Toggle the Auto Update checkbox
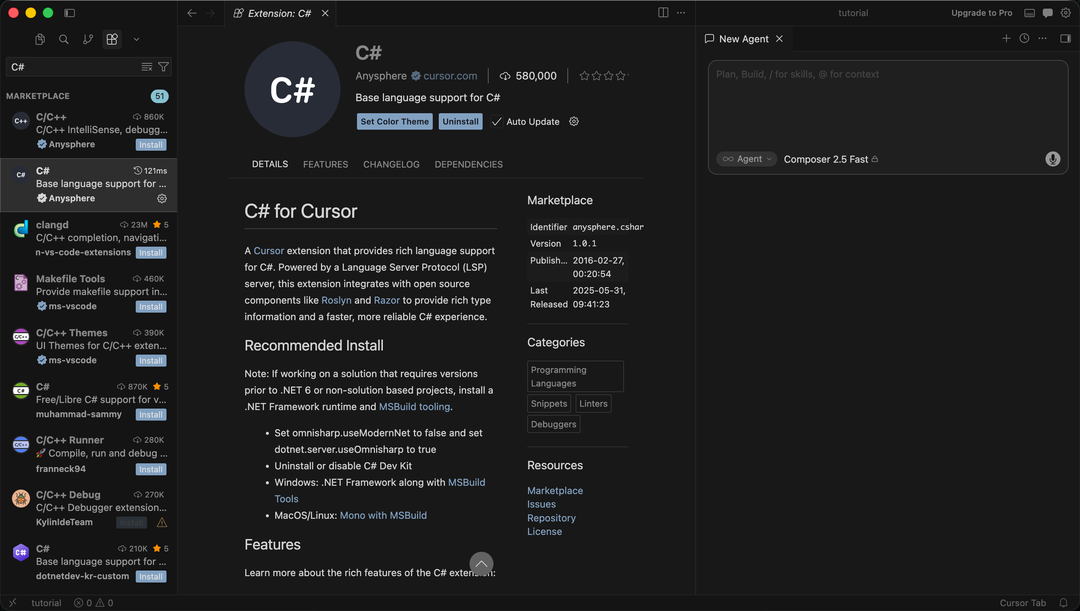 point(497,121)
